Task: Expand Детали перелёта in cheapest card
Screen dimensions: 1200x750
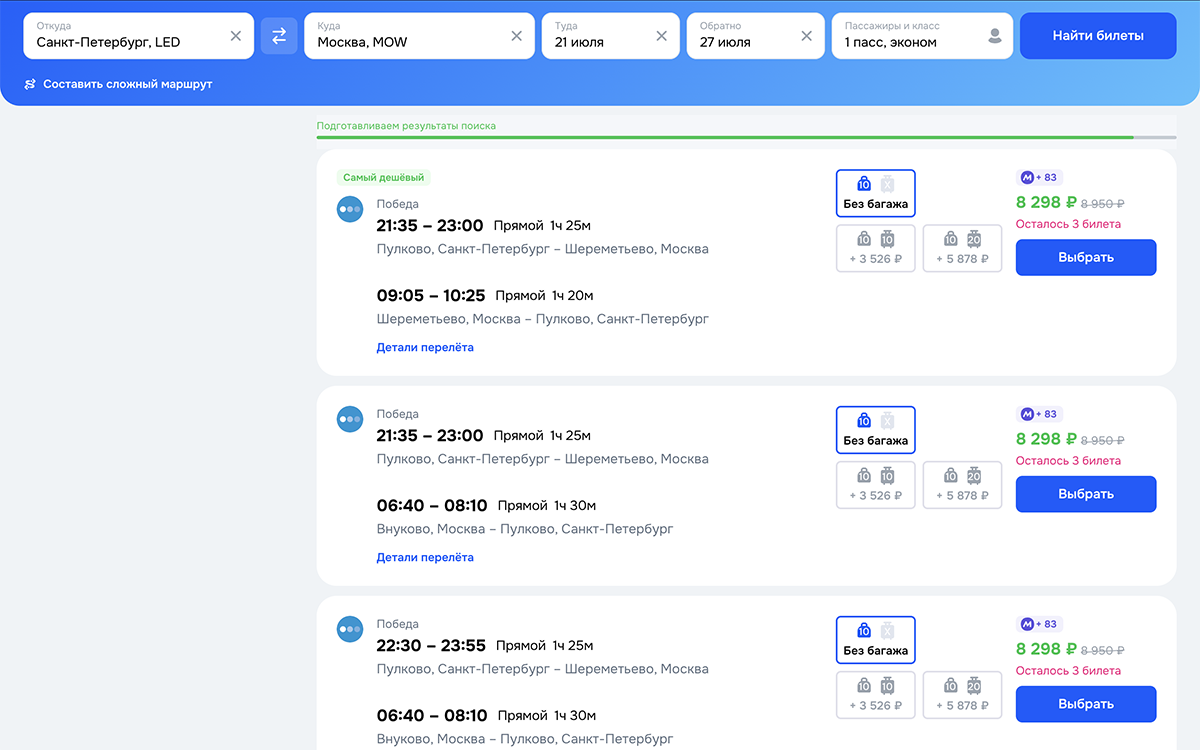Action: coord(425,348)
